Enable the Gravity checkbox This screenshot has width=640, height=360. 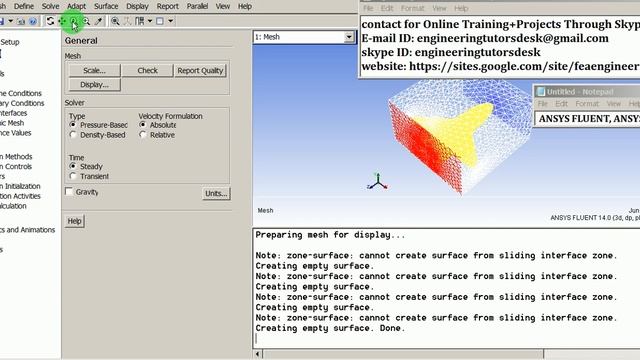[69, 191]
